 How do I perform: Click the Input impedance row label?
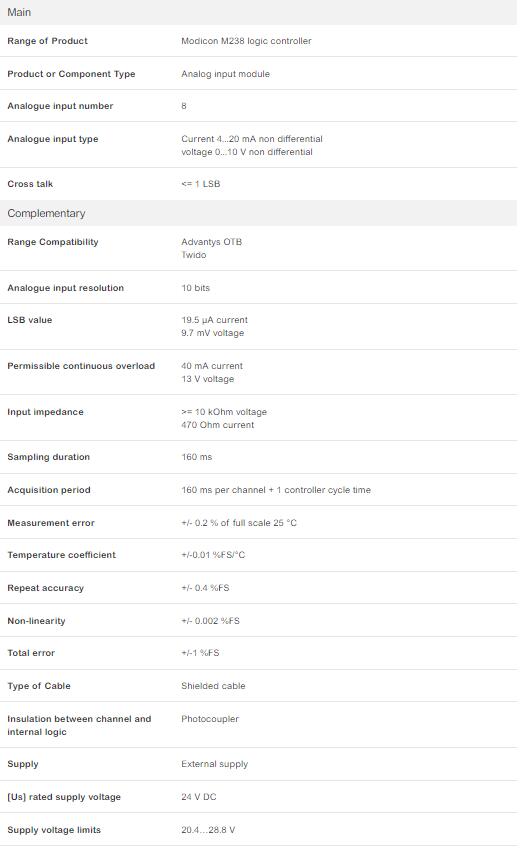(x=46, y=412)
